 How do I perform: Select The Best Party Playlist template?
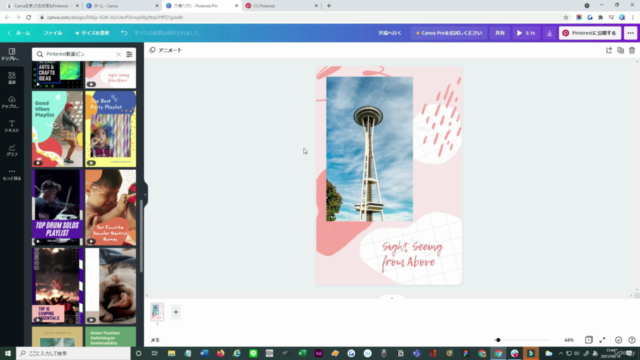point(111,129)
